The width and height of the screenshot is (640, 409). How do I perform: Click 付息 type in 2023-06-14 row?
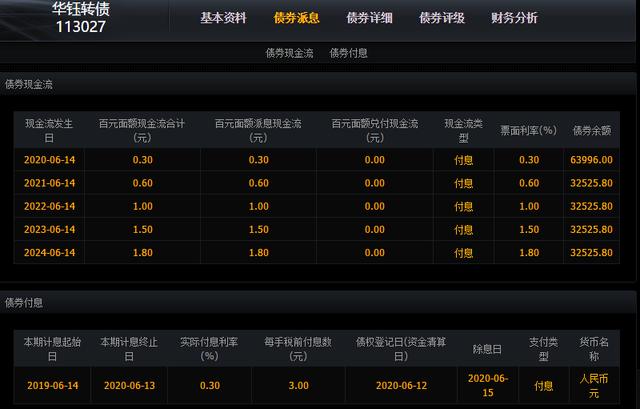[x=464, y=230]
